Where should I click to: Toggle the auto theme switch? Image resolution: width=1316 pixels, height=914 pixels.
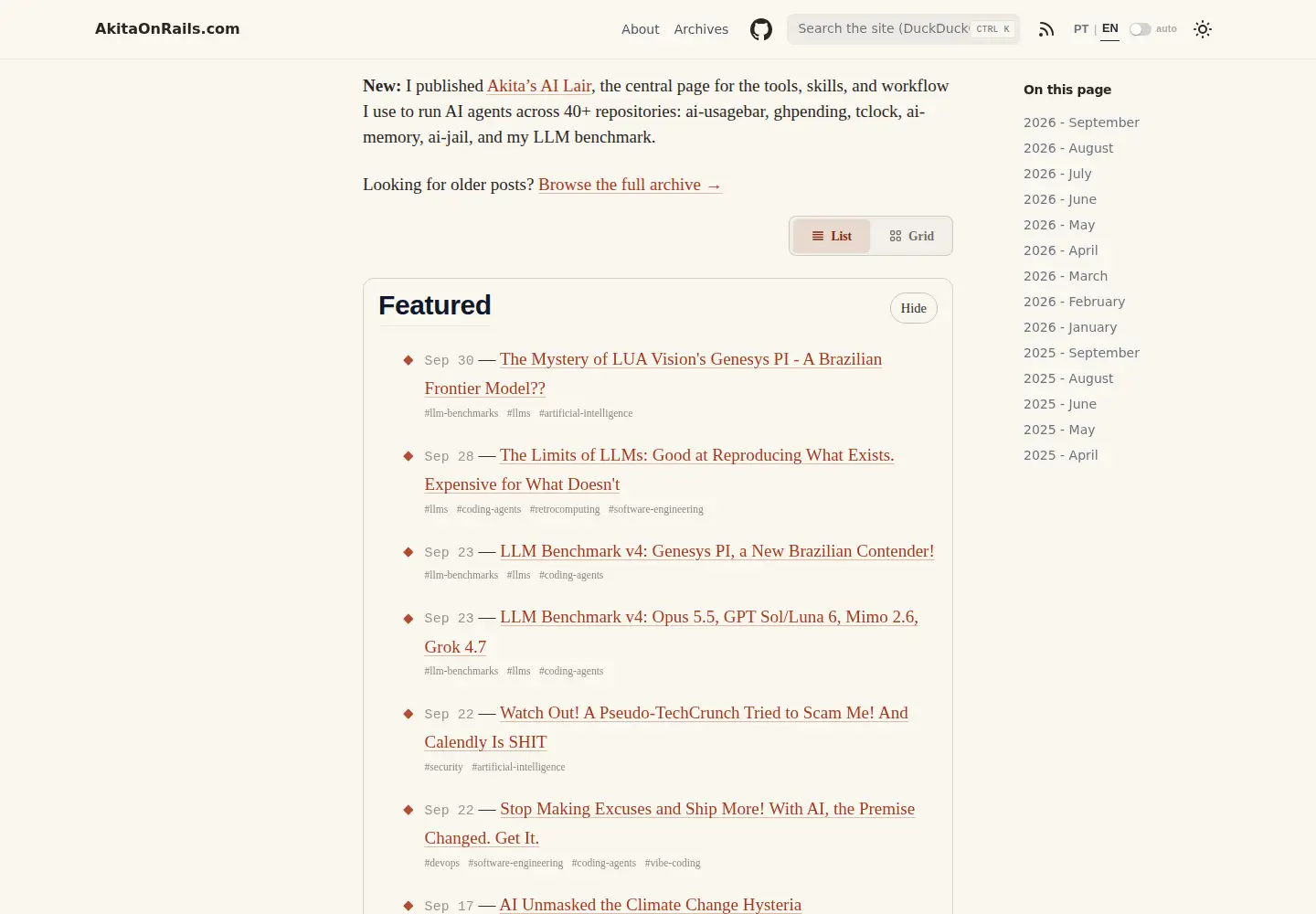click(1140, 29)
